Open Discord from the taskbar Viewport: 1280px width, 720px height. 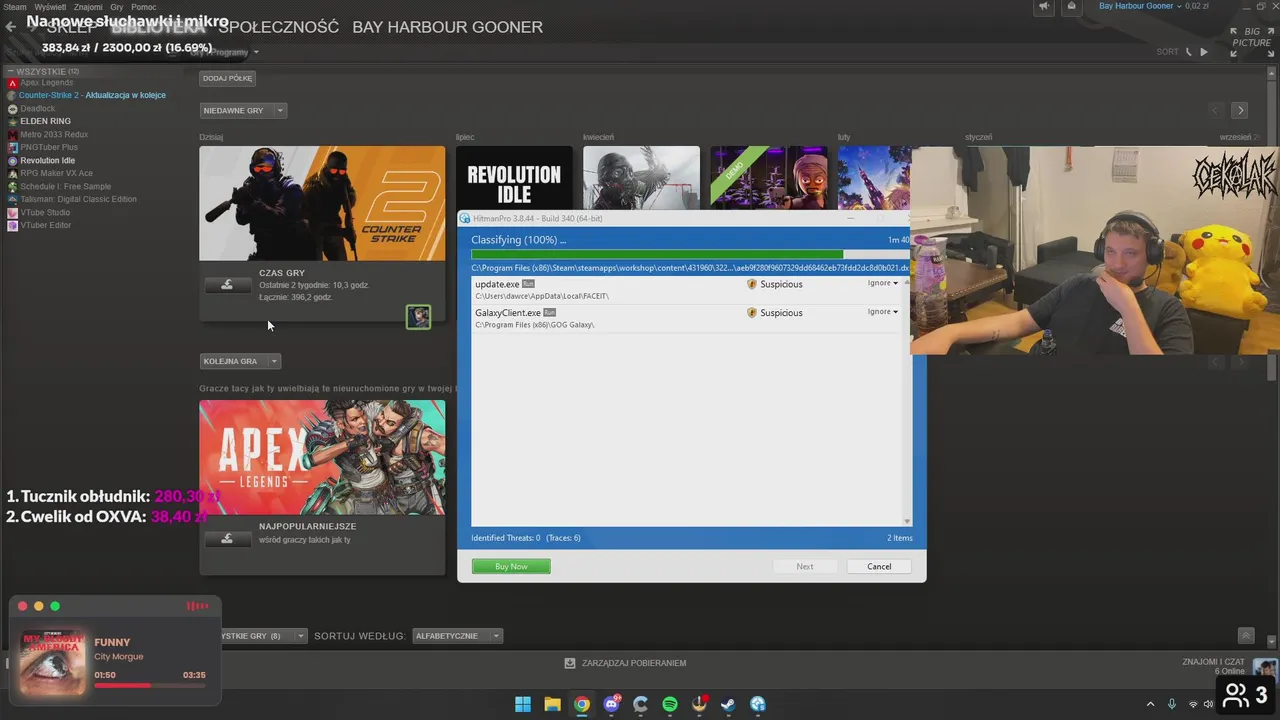coord(611,704)
